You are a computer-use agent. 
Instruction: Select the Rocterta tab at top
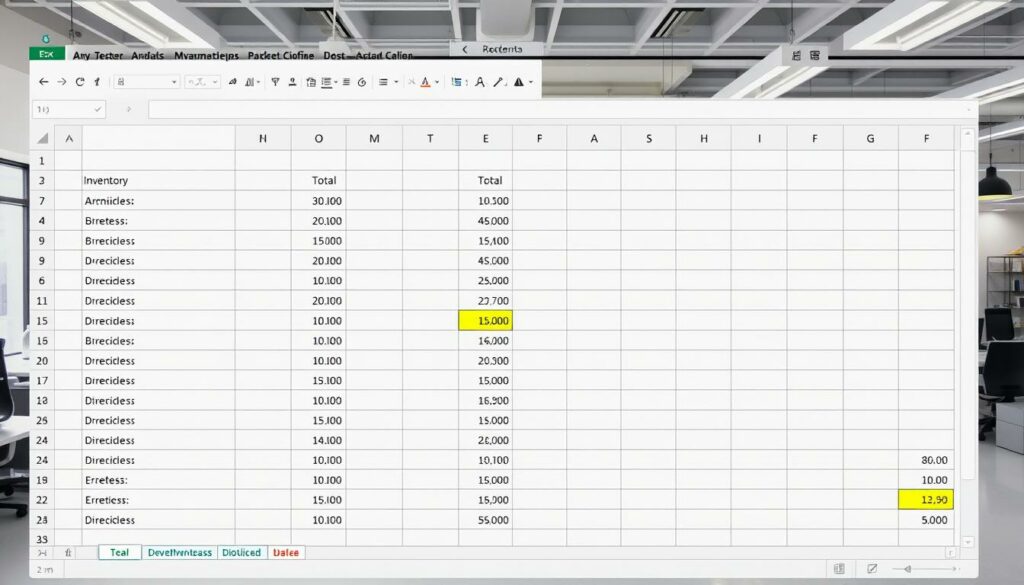point(502,50)
